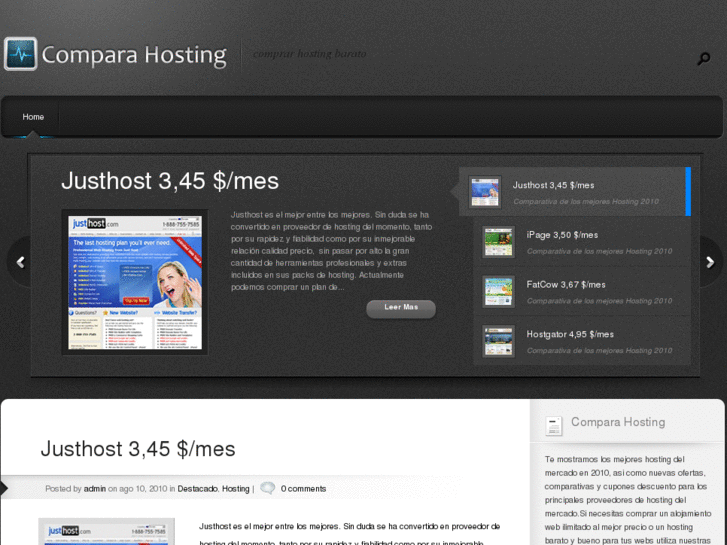Advance slider with the right arrow
727x545 pixels.
tap(710, 262)
